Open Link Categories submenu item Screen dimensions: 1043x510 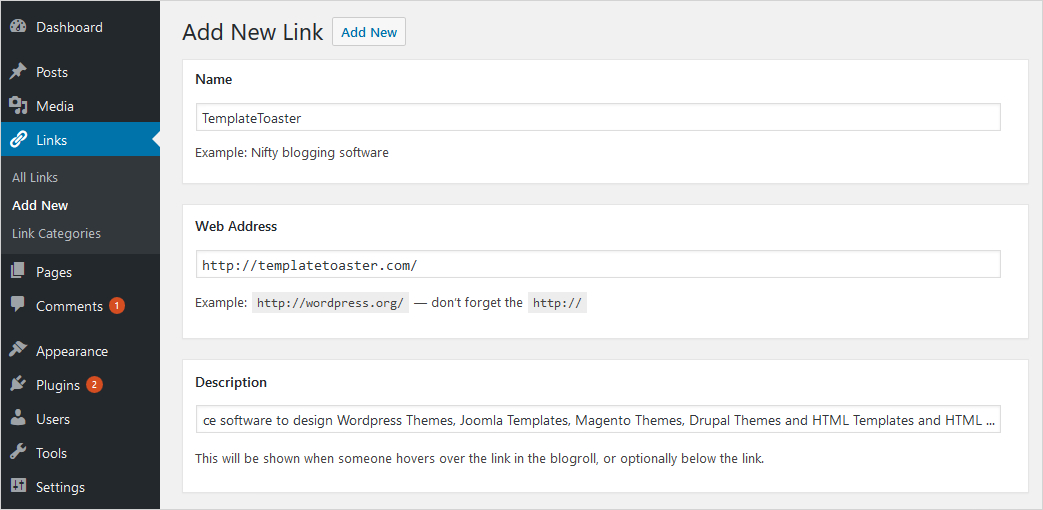pos(56,233)
